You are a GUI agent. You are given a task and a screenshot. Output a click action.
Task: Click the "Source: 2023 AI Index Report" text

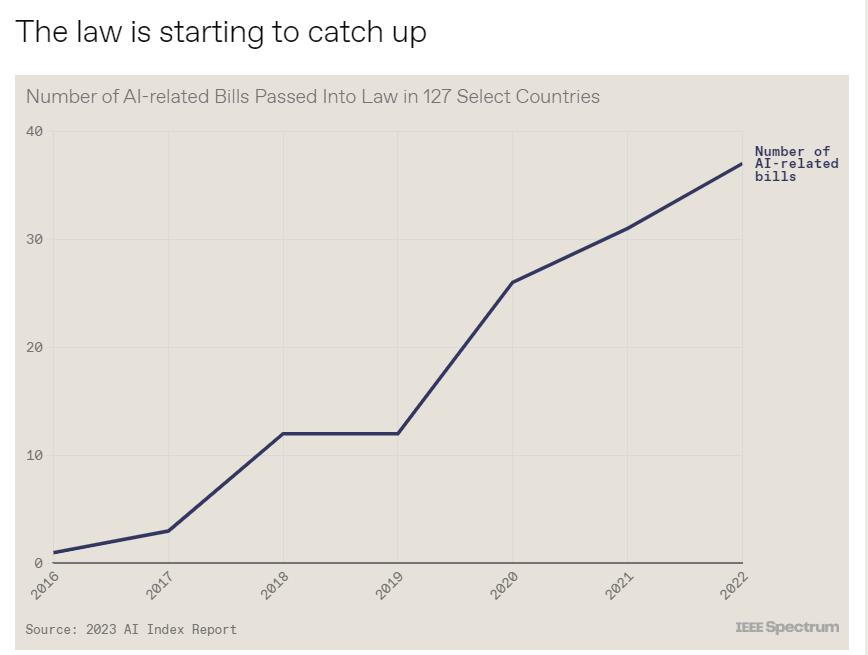[x=131, y=630]
